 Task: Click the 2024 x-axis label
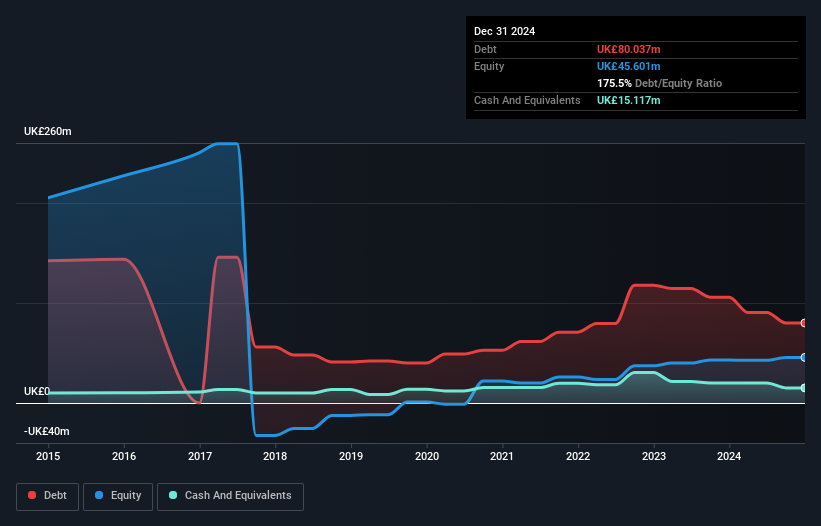729,456
